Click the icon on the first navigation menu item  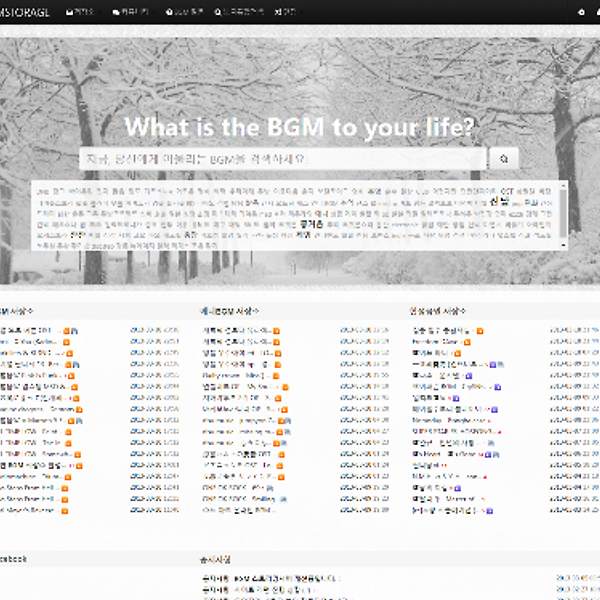pos(70,12)
